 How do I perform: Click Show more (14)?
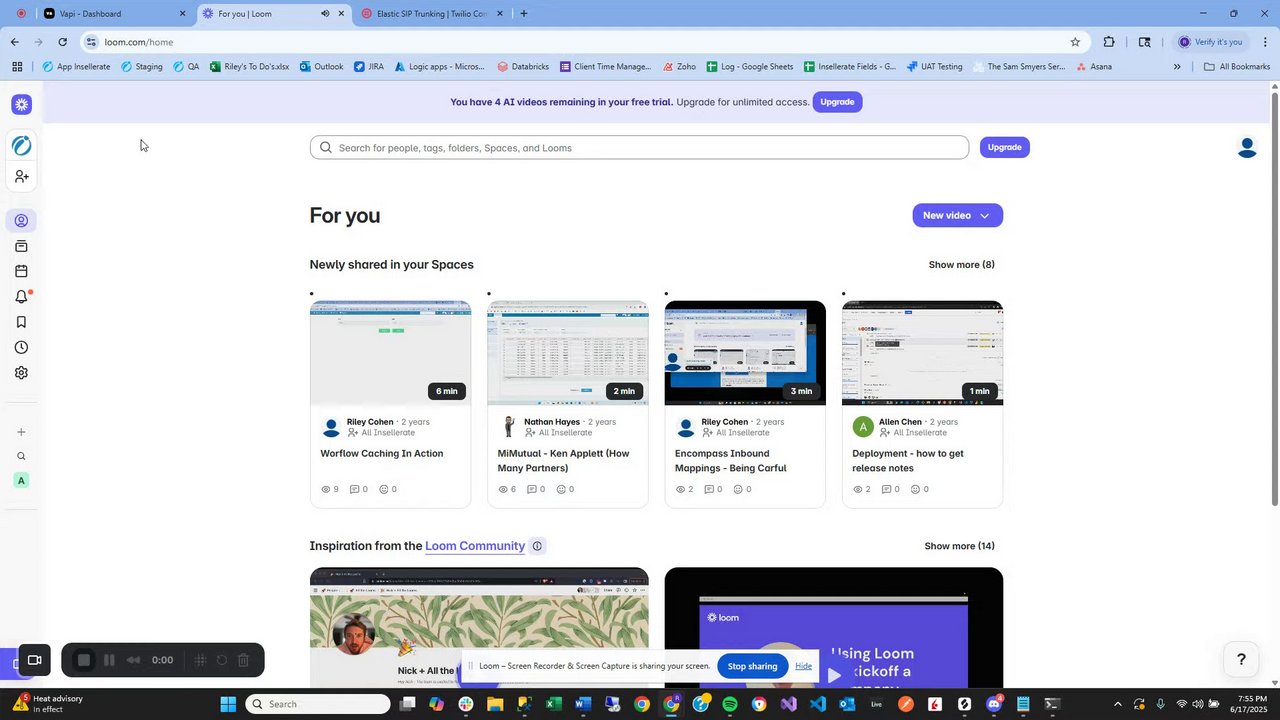pyautogui.click(x=959, y=546)
